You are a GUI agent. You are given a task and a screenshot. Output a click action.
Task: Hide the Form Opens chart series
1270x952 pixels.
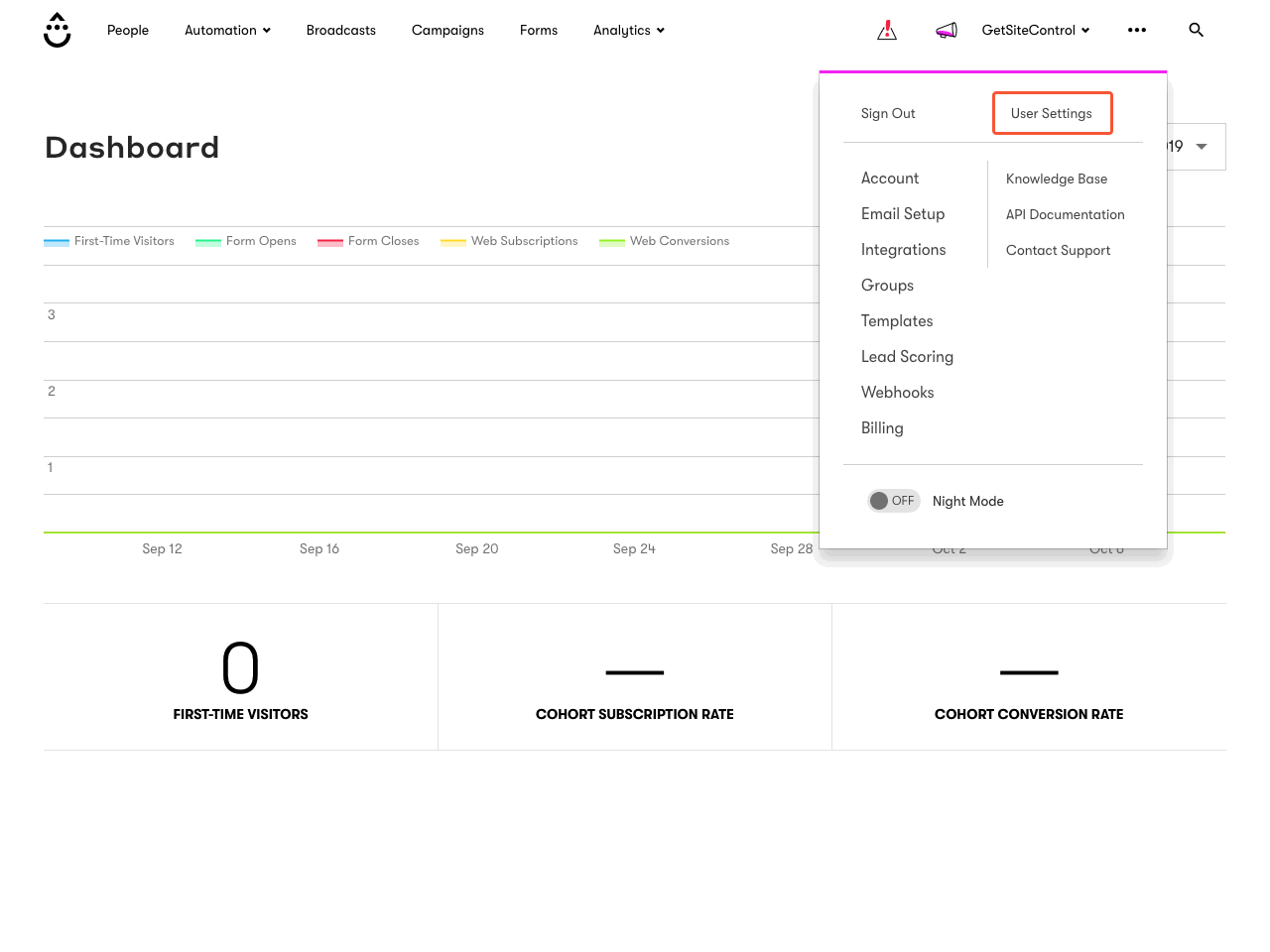[246, 241]
